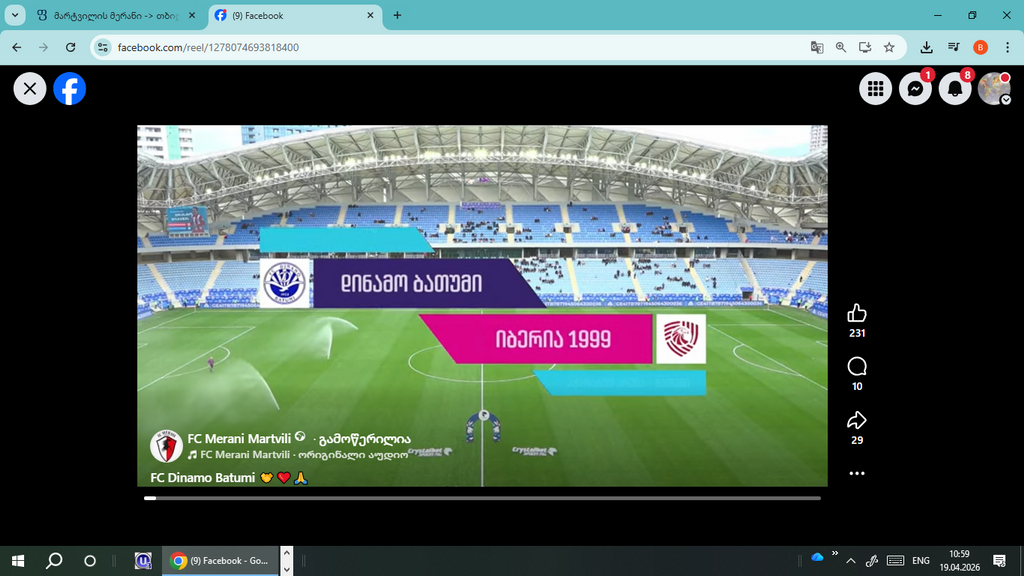The image size is (1024, 576).
Task: Go forward in the browser
Action: pyautogui.click(x=43, y=47)
